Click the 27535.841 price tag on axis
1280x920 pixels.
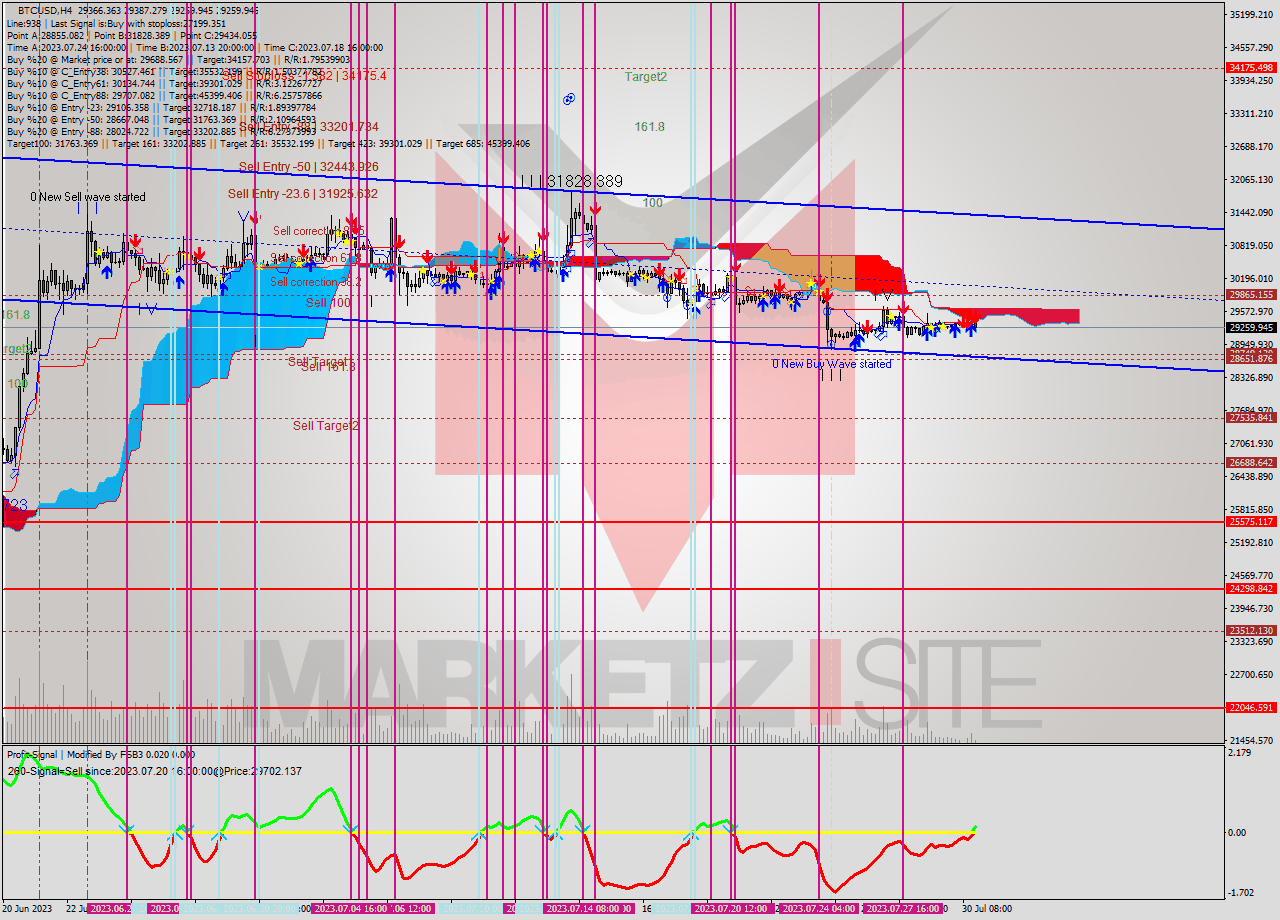click(x=1251, y=418)
